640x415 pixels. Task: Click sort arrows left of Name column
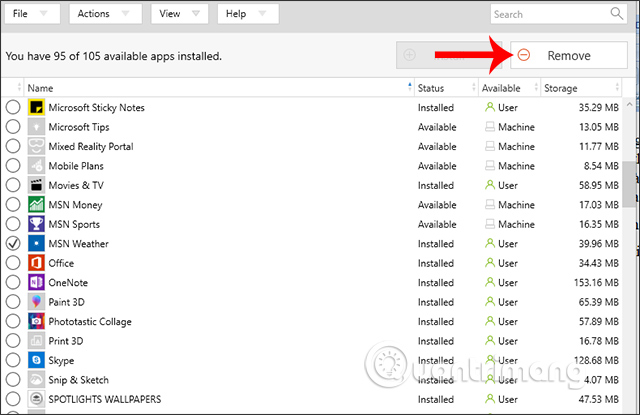19,87
